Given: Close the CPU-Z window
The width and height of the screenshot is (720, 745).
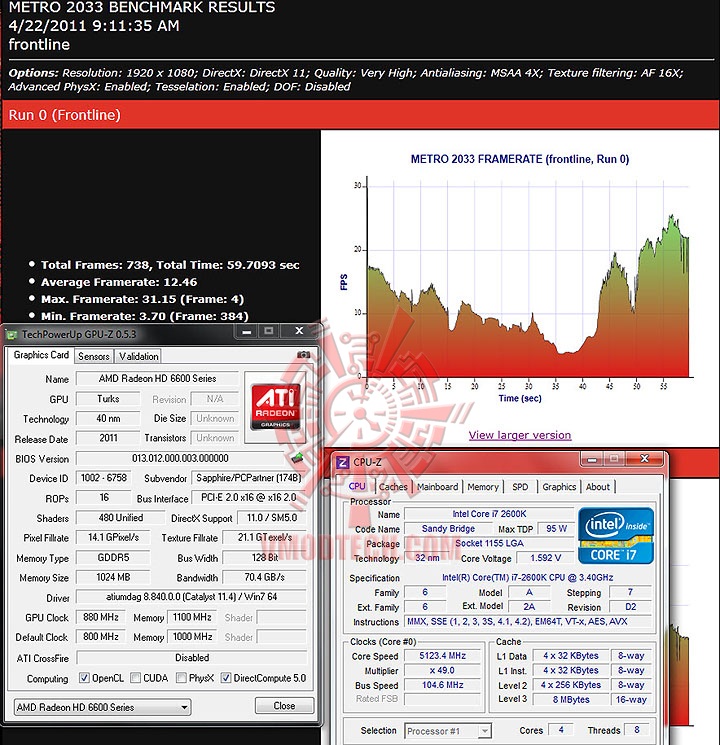Looking at the screenshot, I should coord(644,459).
